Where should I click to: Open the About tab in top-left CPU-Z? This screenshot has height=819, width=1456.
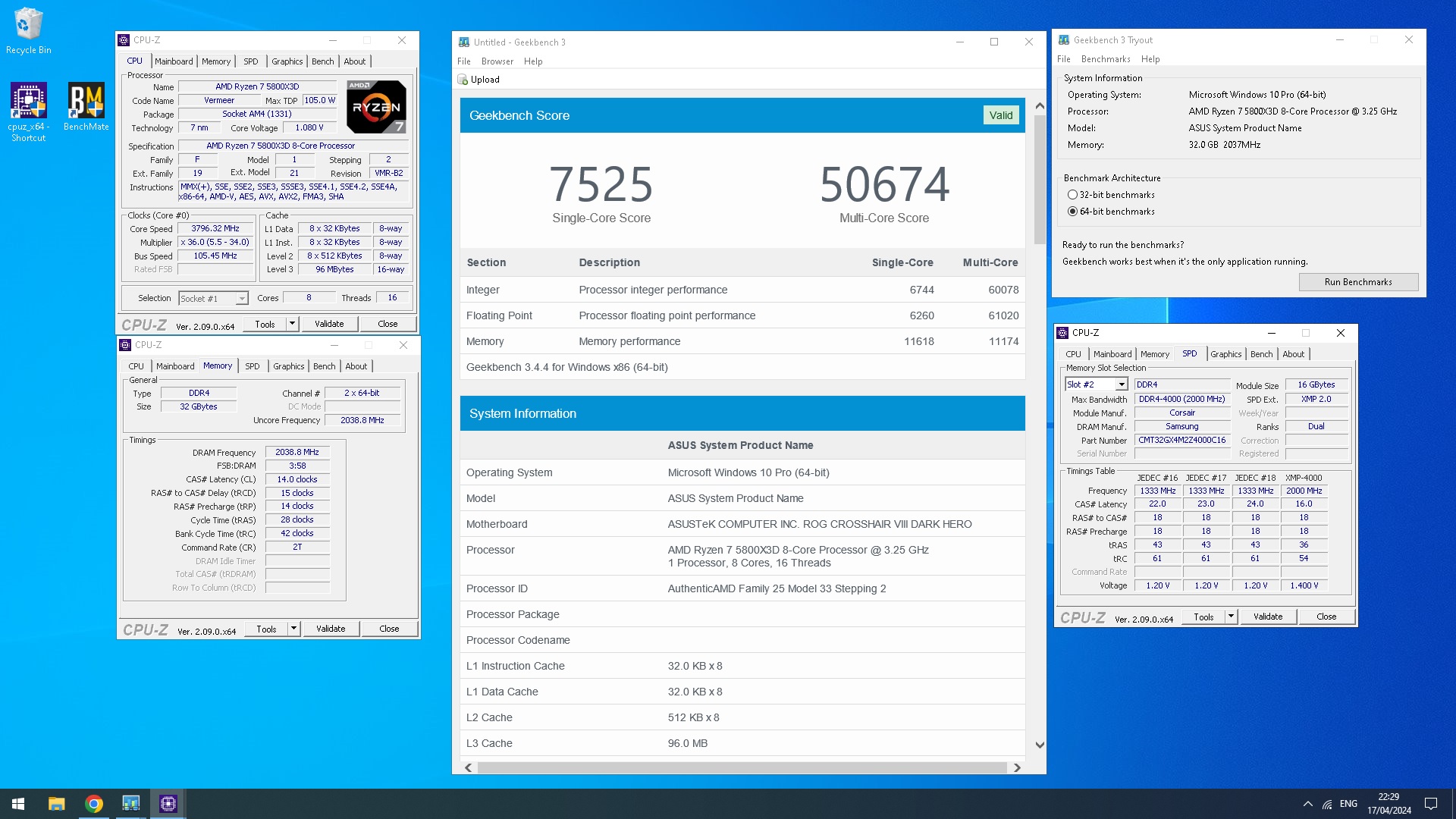[x=355, y=61]
